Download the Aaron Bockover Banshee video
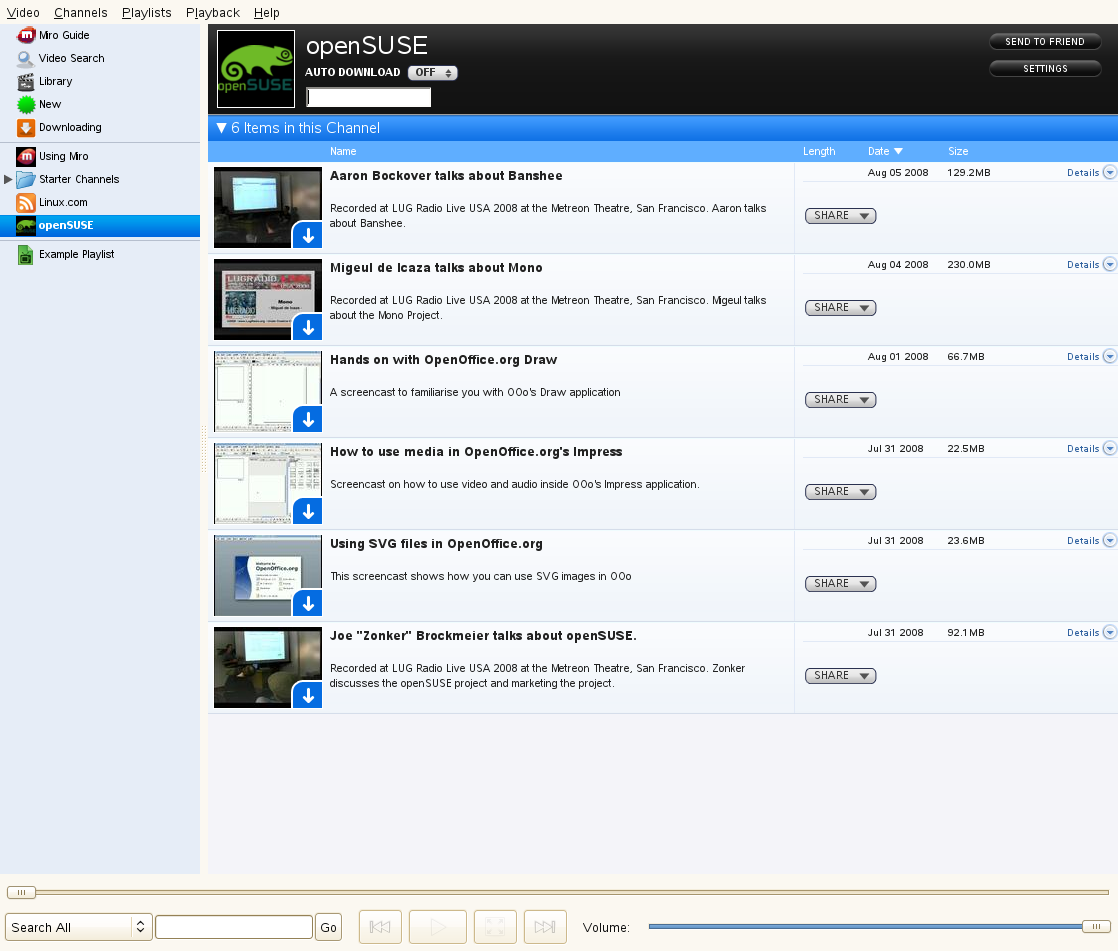 click(x=307, y=235)
